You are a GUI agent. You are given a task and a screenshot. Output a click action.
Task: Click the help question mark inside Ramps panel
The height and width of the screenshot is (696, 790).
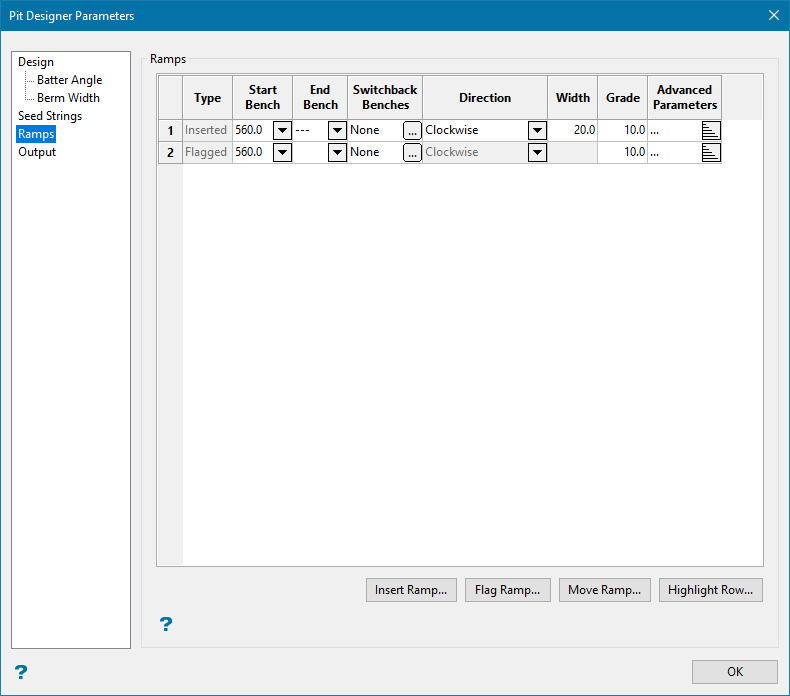(166, 624)
